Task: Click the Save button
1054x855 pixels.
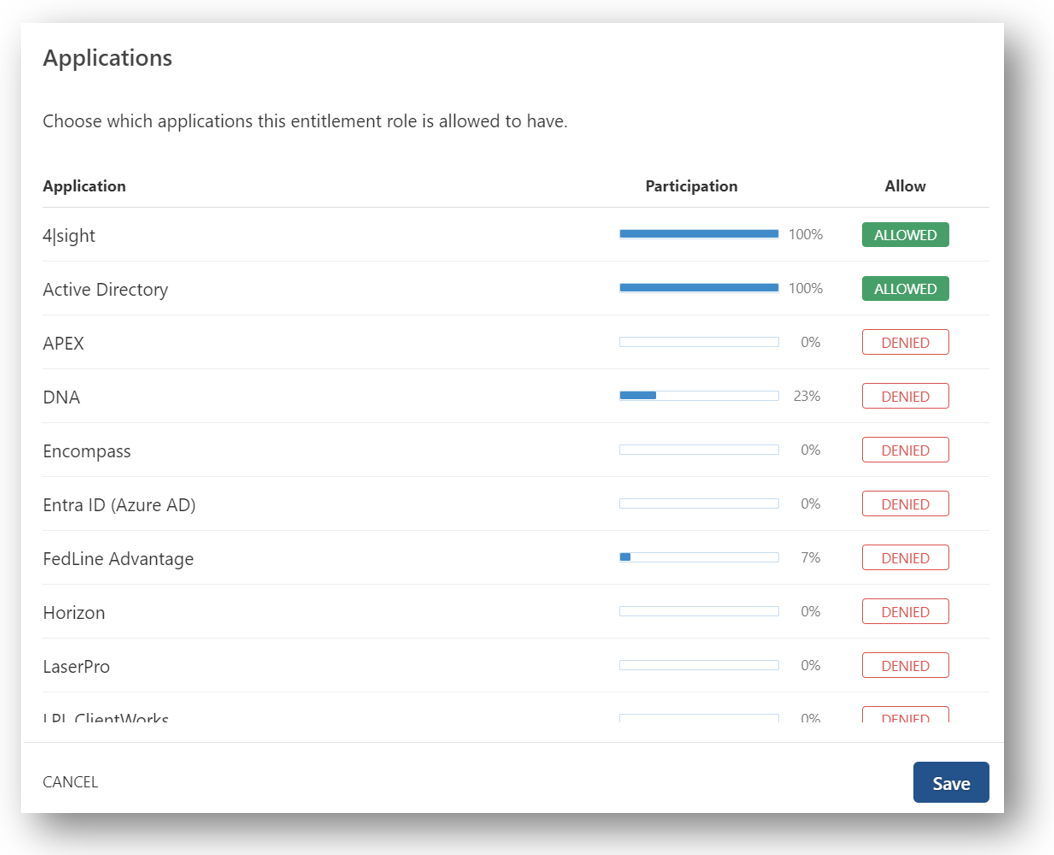Action: pyautogui.click(x=950, y=783)
